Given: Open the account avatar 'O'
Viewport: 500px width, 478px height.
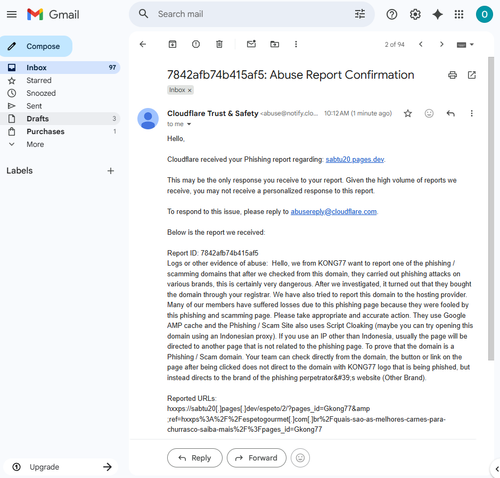Looking at the screenshot, I should click(484, 14).
